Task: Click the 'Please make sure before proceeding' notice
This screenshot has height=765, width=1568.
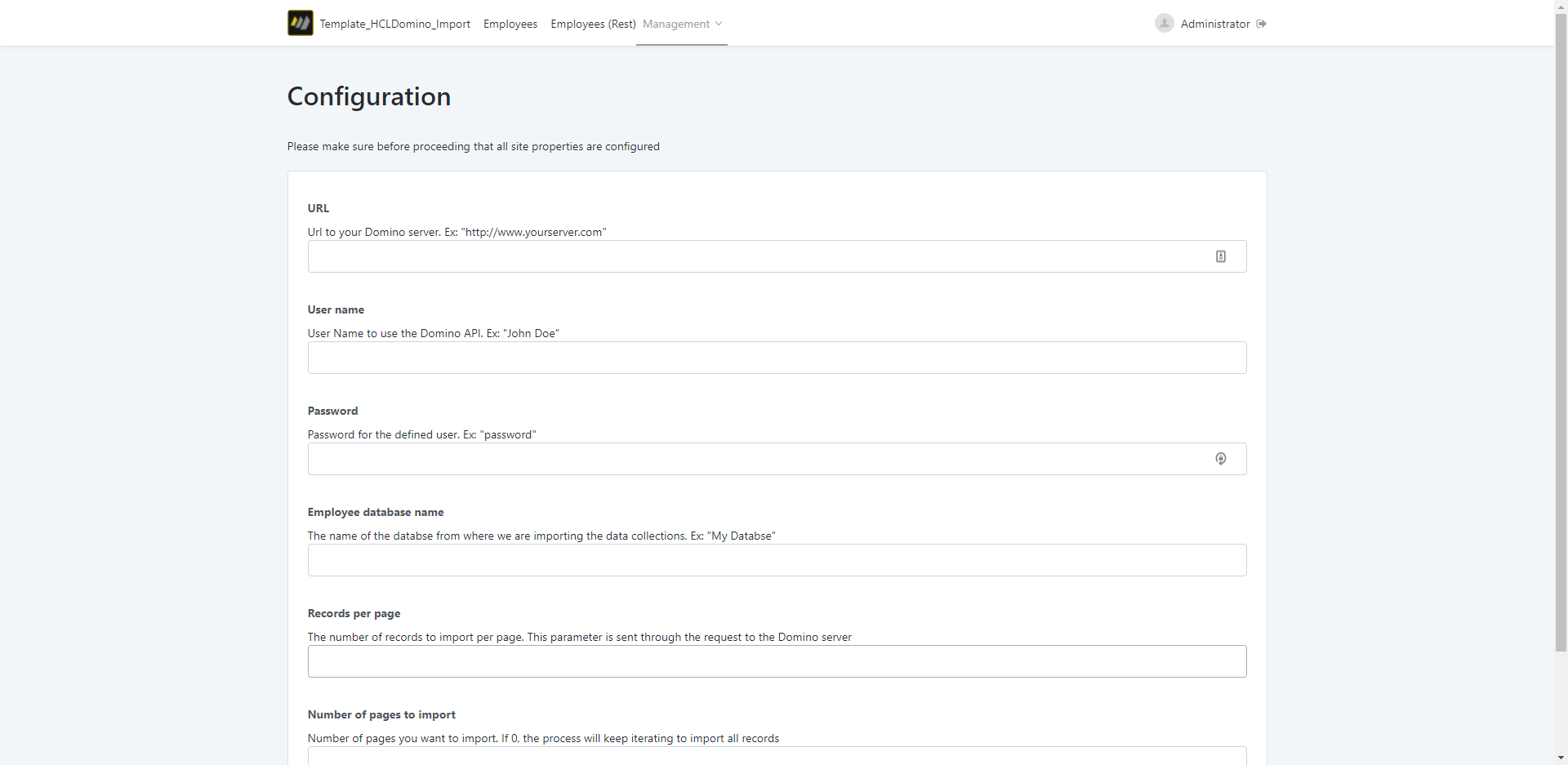Action: click(474, 147)
